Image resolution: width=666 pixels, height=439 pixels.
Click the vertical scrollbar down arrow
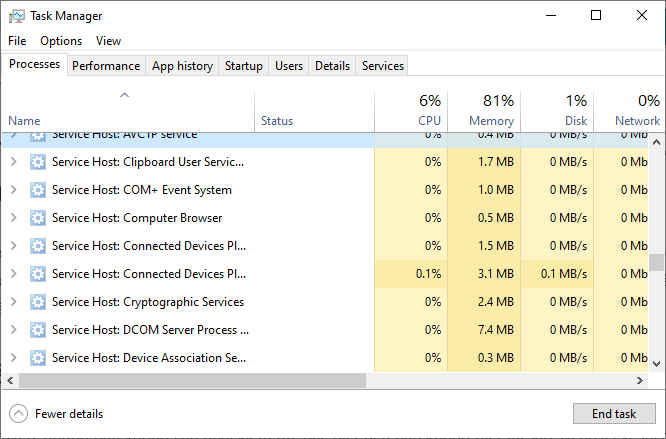click(657, 365)
